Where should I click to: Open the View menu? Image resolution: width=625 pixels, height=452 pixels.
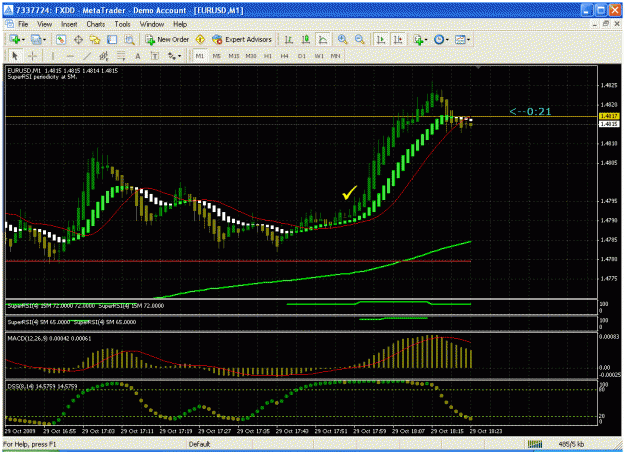(x=45, y=24)
